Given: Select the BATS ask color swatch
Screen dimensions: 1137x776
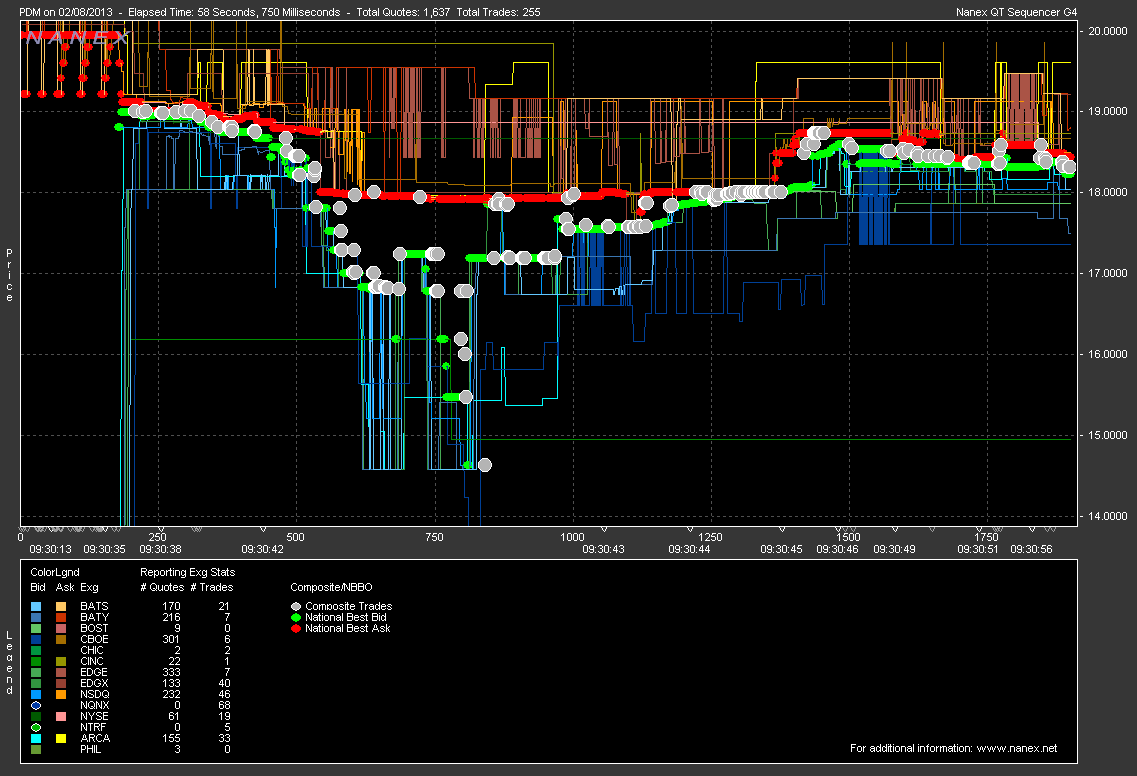Looking at the screenshot, I should pyautogui.click(x=61, y=606).
